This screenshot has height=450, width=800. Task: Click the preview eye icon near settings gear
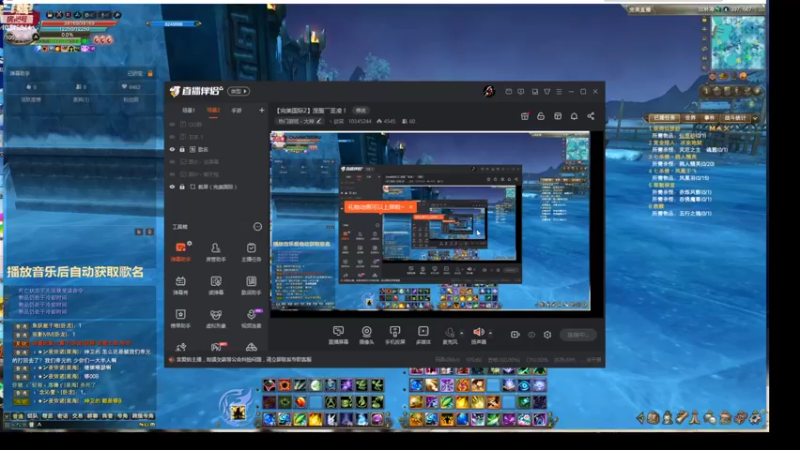[x=532, y=335]
